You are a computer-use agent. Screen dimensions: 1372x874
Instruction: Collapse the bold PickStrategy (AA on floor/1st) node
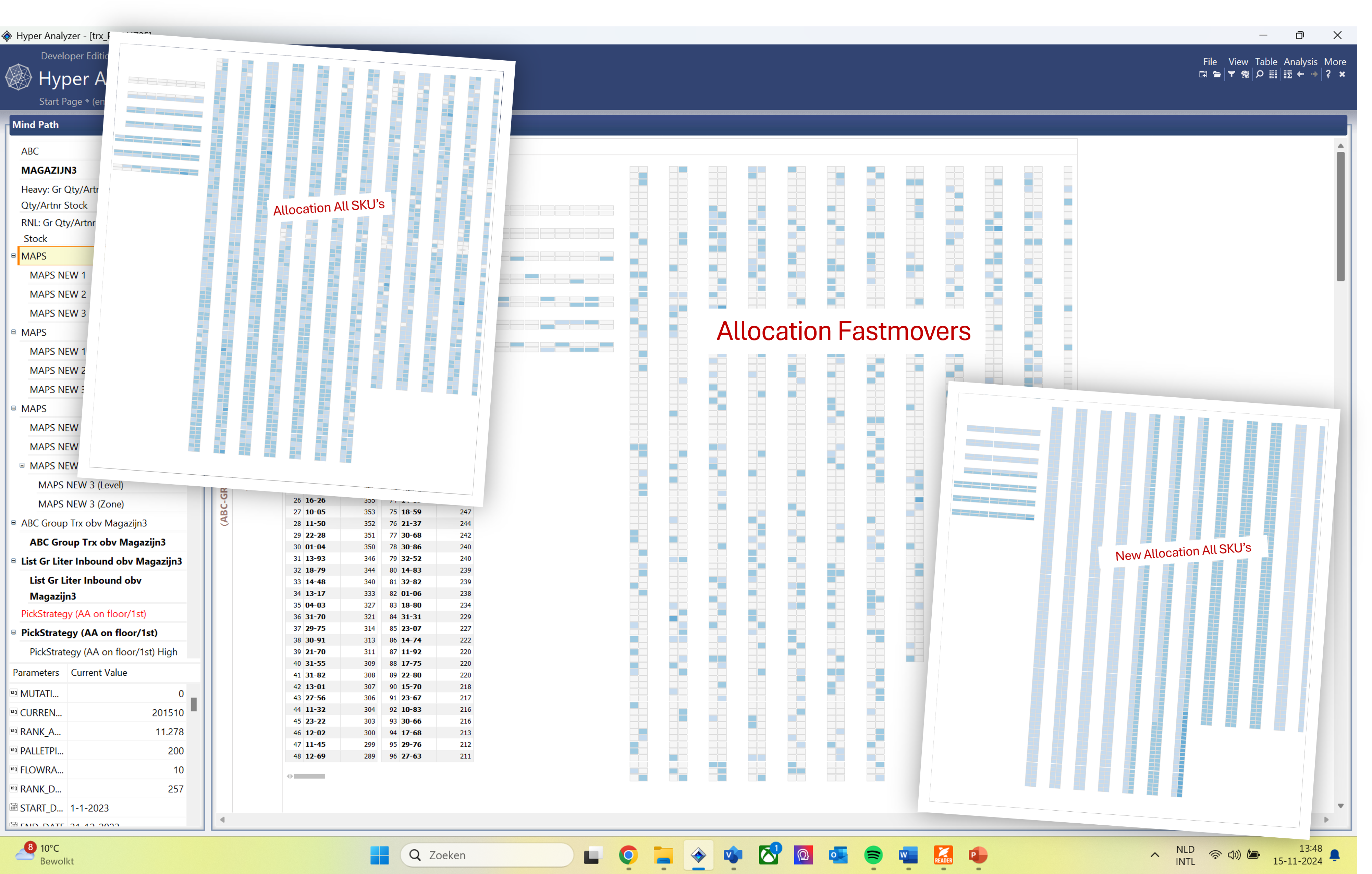point(14,632)
